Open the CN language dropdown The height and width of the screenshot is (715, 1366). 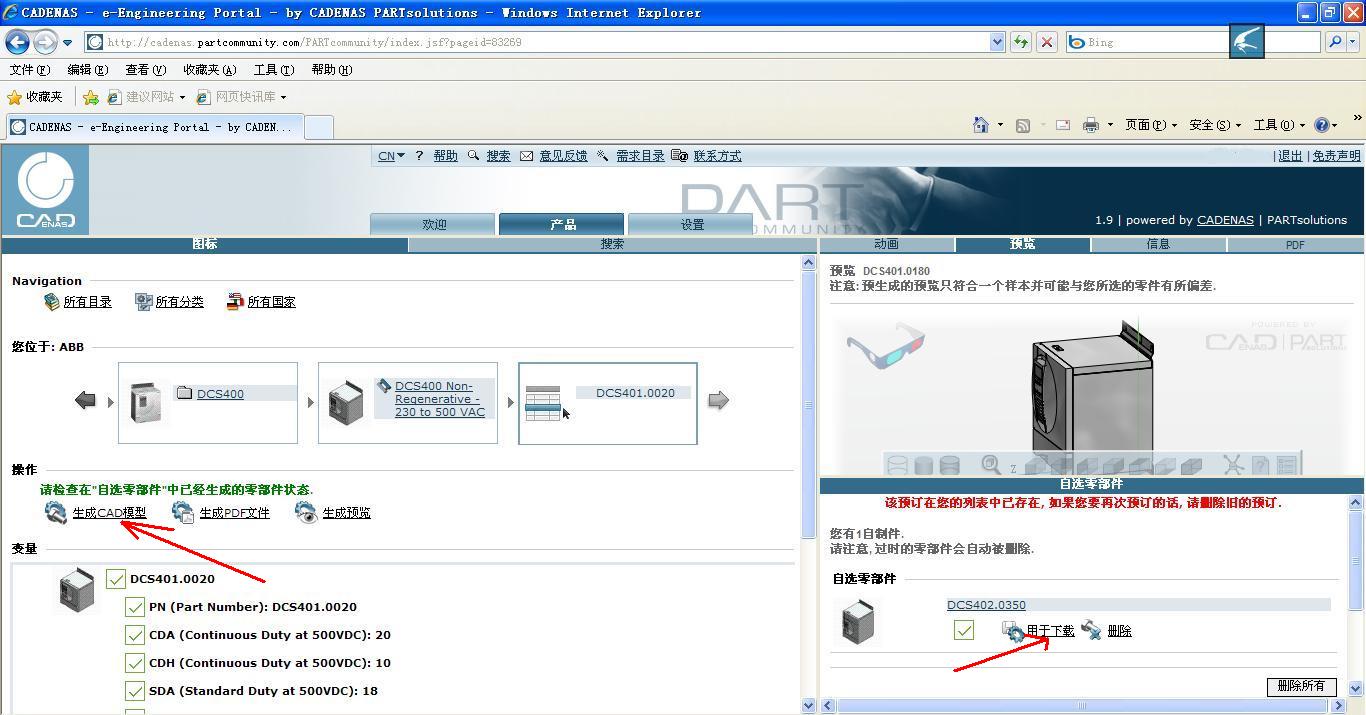click(x=388, y=156)
